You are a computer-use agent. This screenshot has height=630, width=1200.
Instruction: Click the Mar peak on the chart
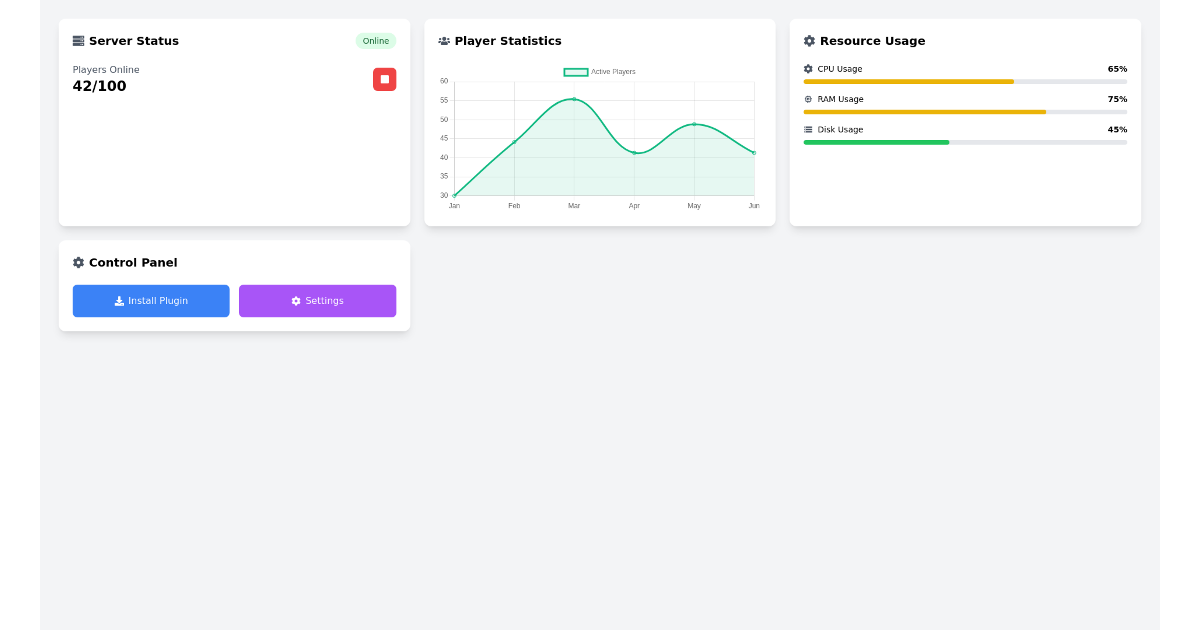coord(574,99)
